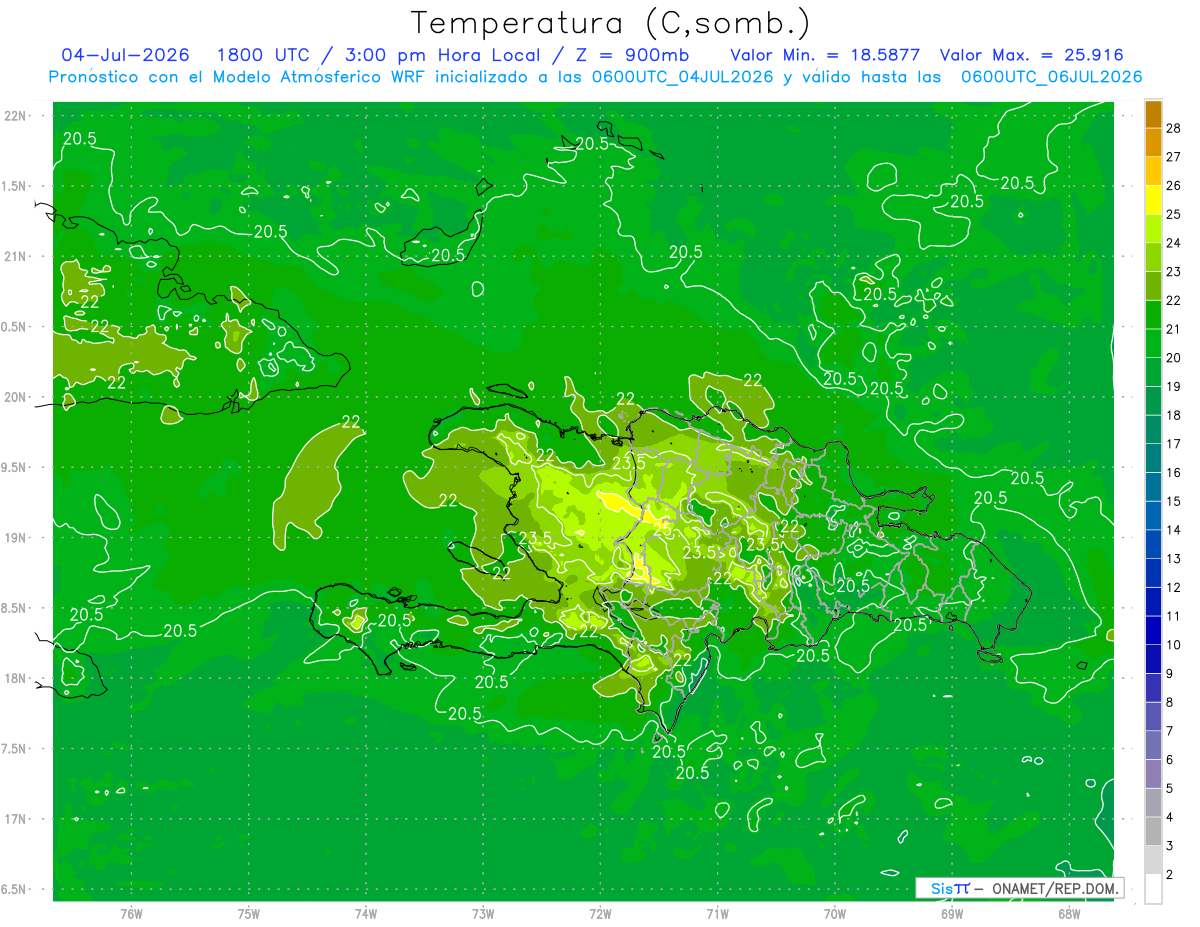Click the 5 colorbar scale label
Image resolution: width=1200 pixels, height=927 pixels.
pyautogui.click(x=1170, y=788)
